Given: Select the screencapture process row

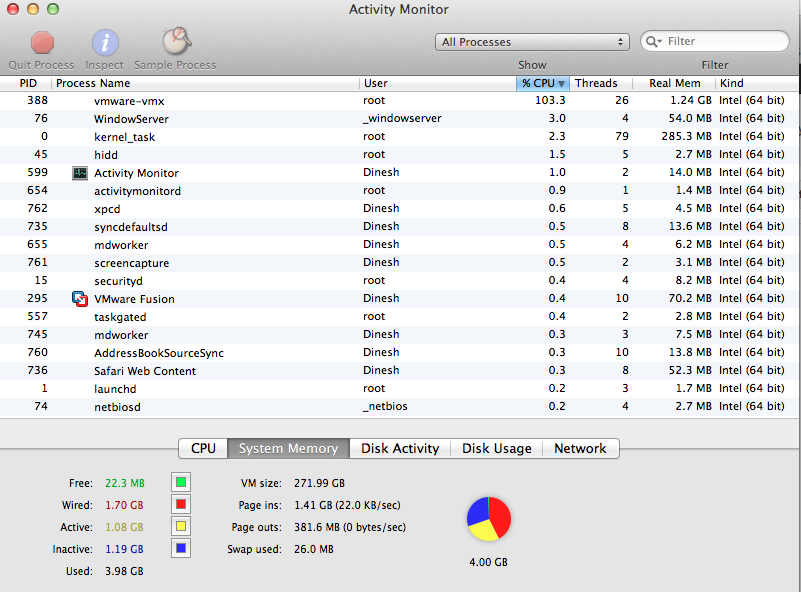Looking at the screenshot, I should 398,263.
